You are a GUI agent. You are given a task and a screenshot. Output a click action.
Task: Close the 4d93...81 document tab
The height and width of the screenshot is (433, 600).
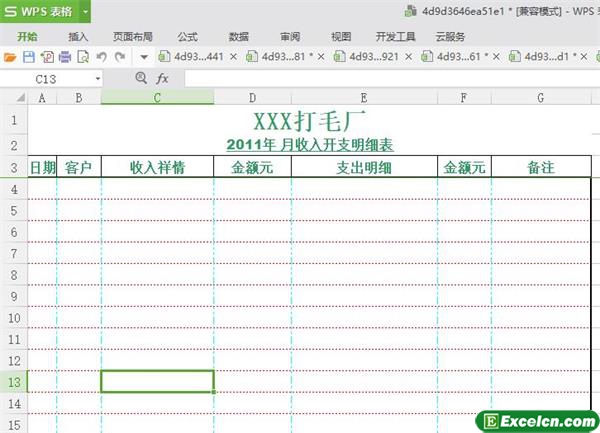point(321,57)
